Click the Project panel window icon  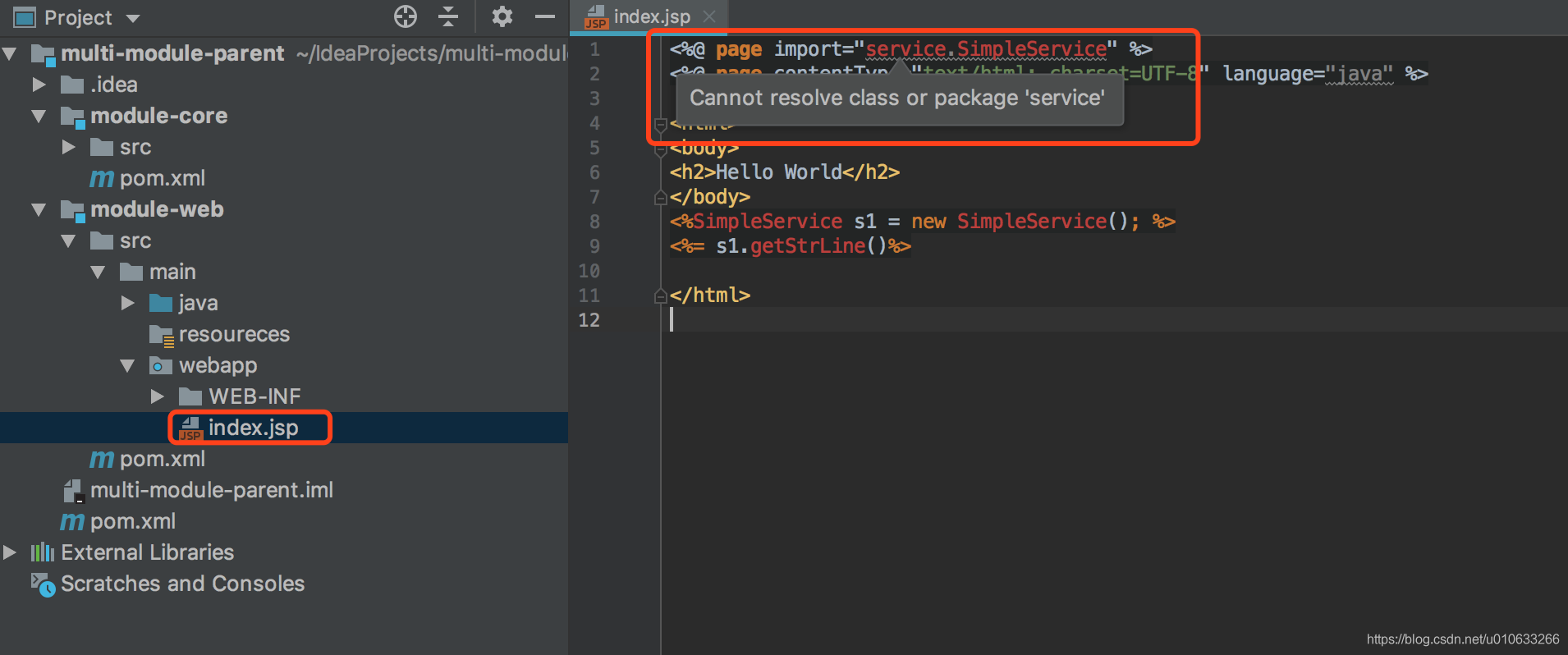pyautogui.click(x=25, y=17)
